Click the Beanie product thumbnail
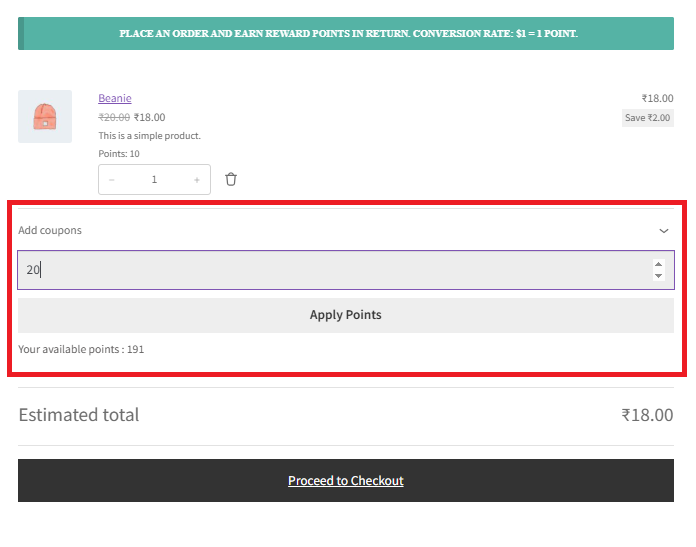The width and height of the screenshot is (696, 547). click(45, 116)
